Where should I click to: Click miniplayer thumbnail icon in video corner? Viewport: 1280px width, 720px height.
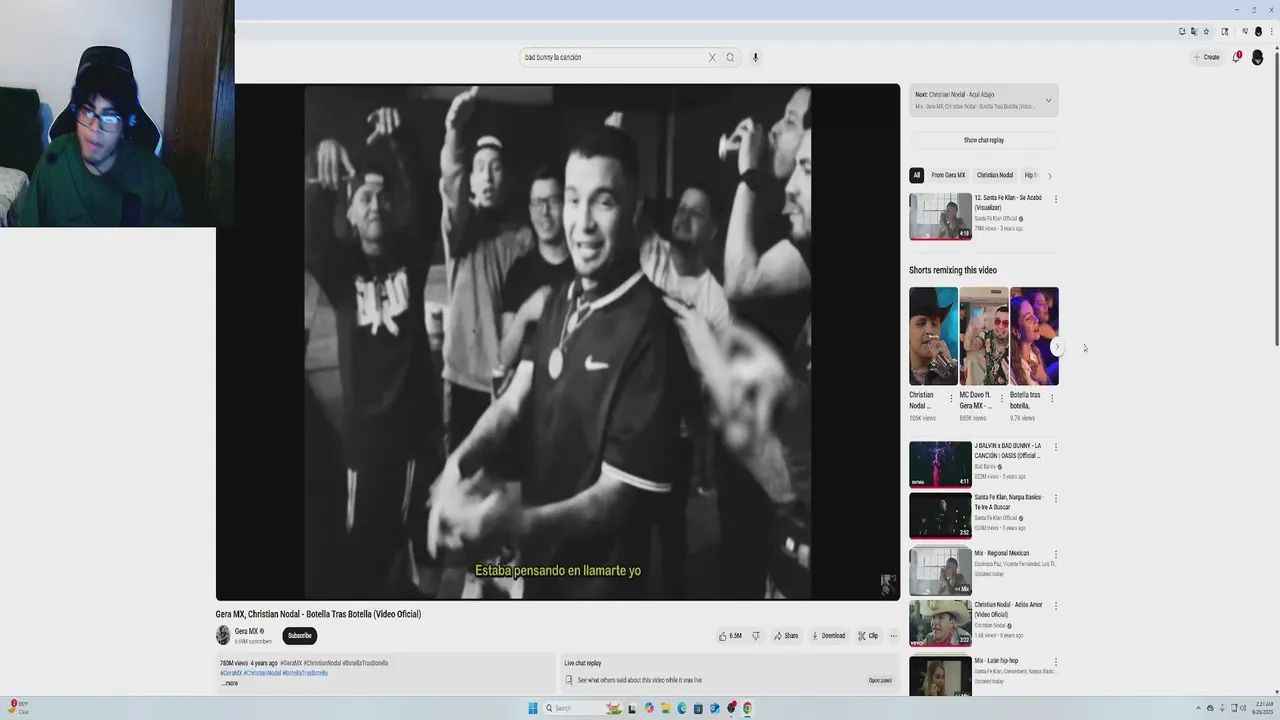pos(887,585)
